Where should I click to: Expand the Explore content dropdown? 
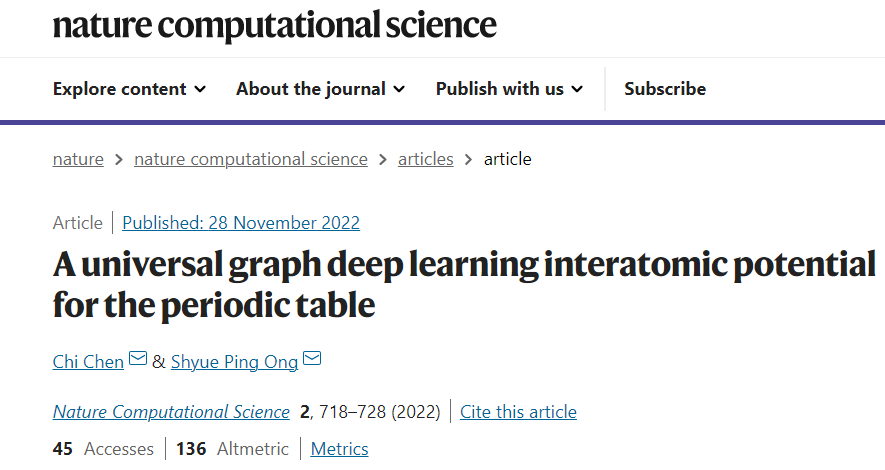(x=129, y=89)
